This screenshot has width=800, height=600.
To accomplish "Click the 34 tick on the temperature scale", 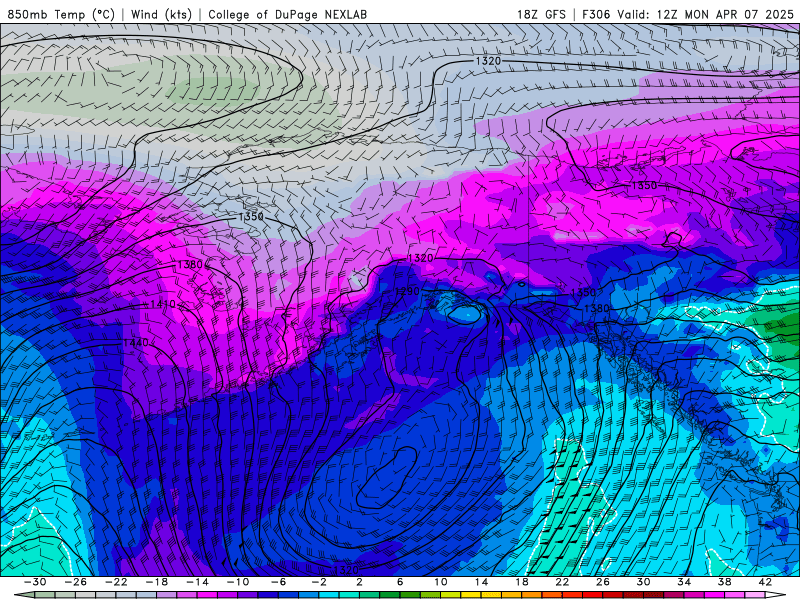I will pyautogui.click(x=684, y=582).
